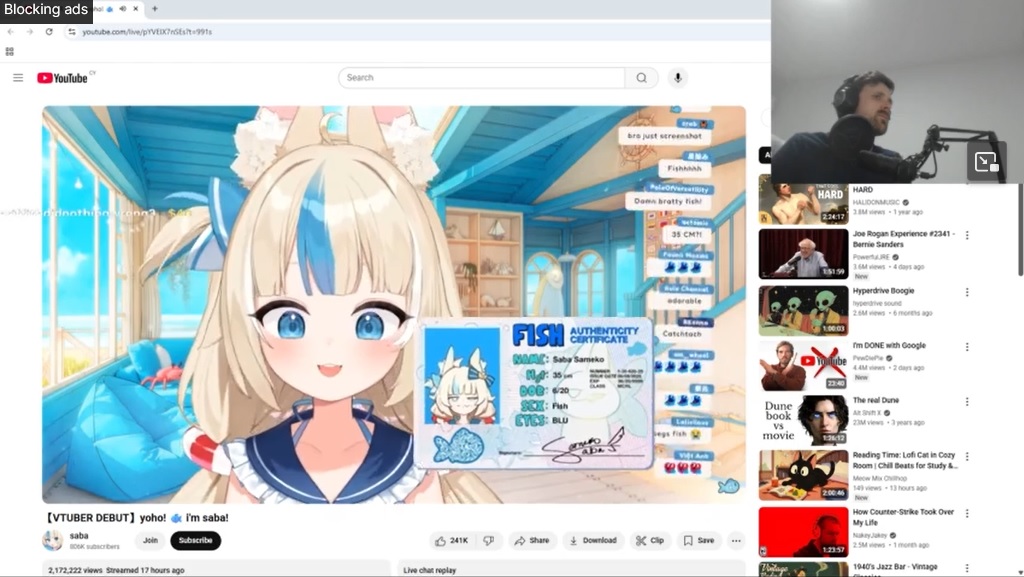Open Reading Time Lofi Cat thumbnail
Image resolution: width=1024 pixels, height=577 pixels.
tap(803, 475)
